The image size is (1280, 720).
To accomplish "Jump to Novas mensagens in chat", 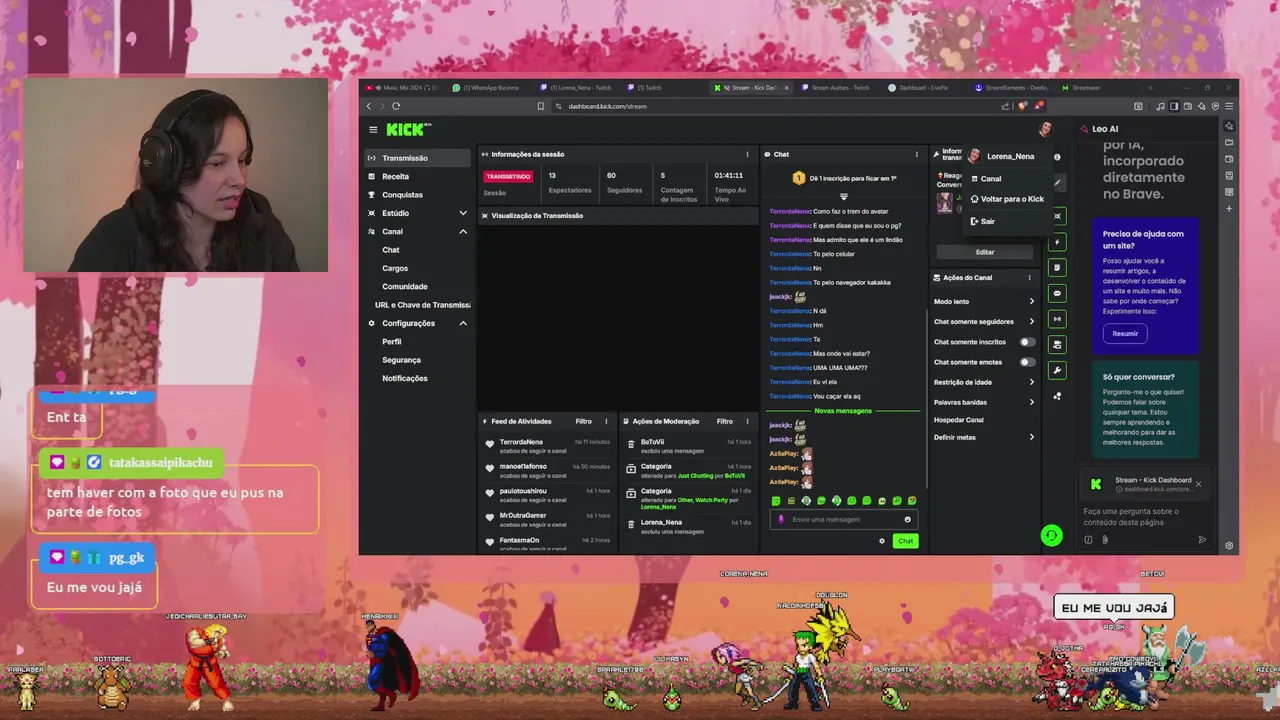I will coord(843,411).
